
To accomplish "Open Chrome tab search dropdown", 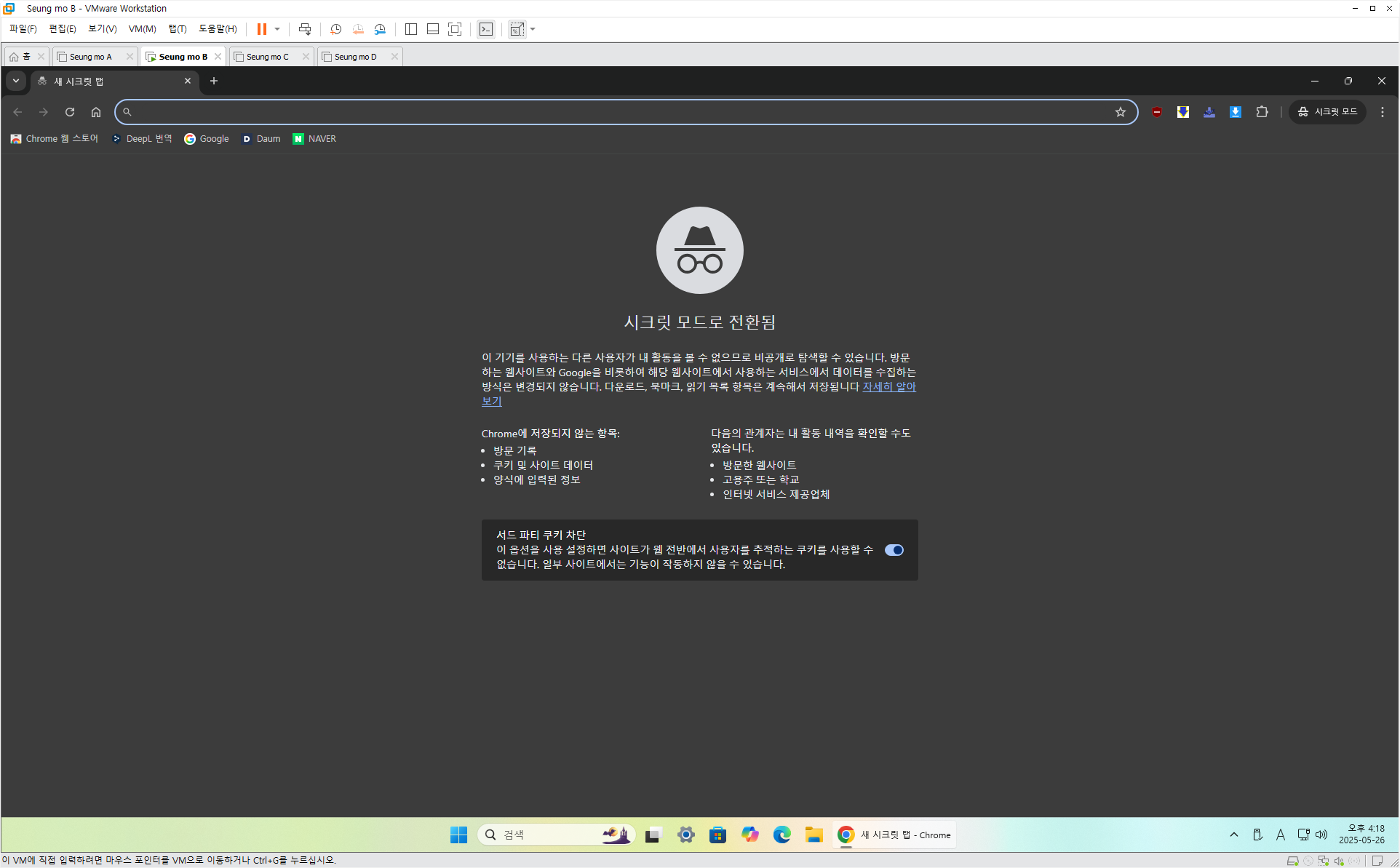I will (15, 81).
